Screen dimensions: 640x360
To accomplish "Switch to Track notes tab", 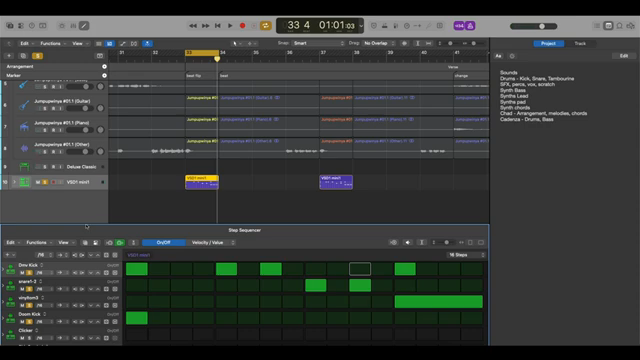I will pyautogui.click(x=580, y=43).
